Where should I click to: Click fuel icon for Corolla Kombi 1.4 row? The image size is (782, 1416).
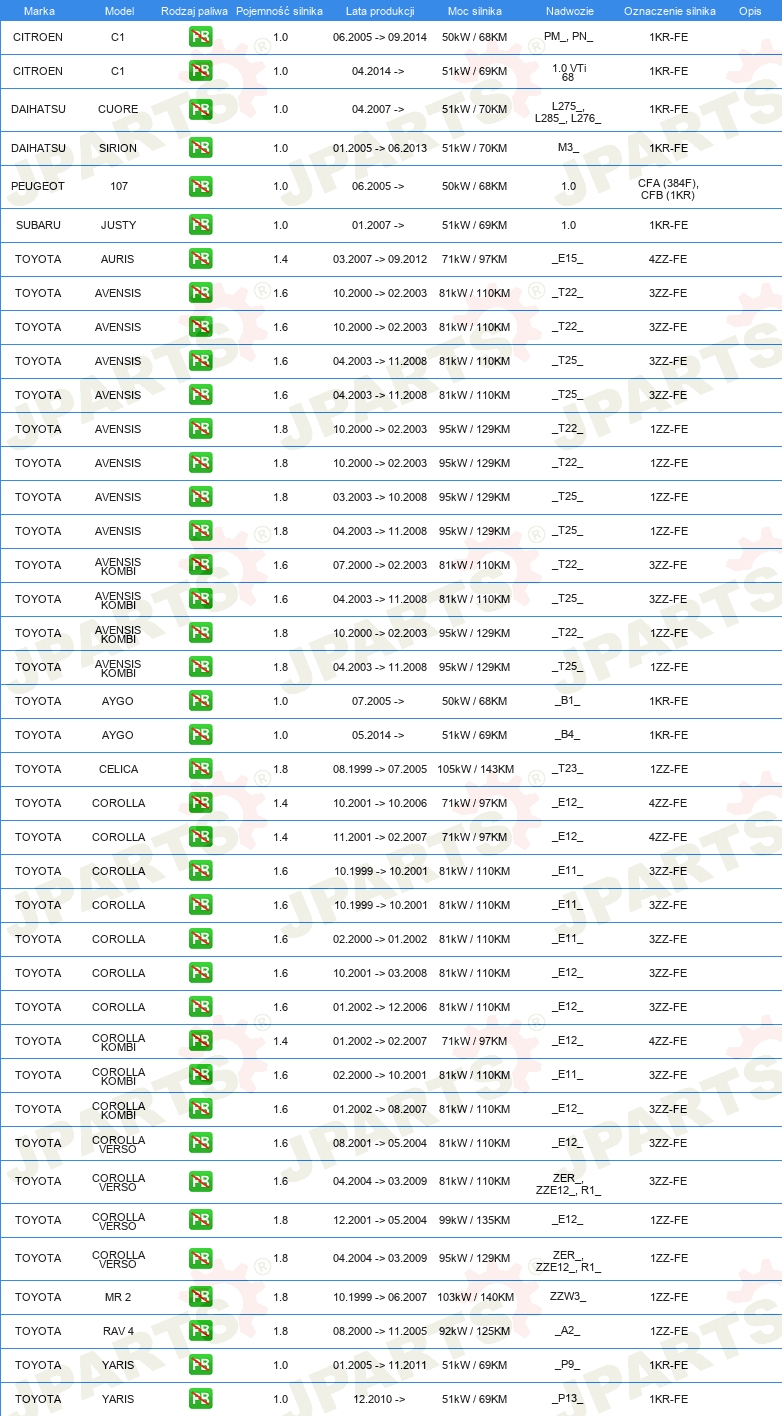pos(200,1041)
